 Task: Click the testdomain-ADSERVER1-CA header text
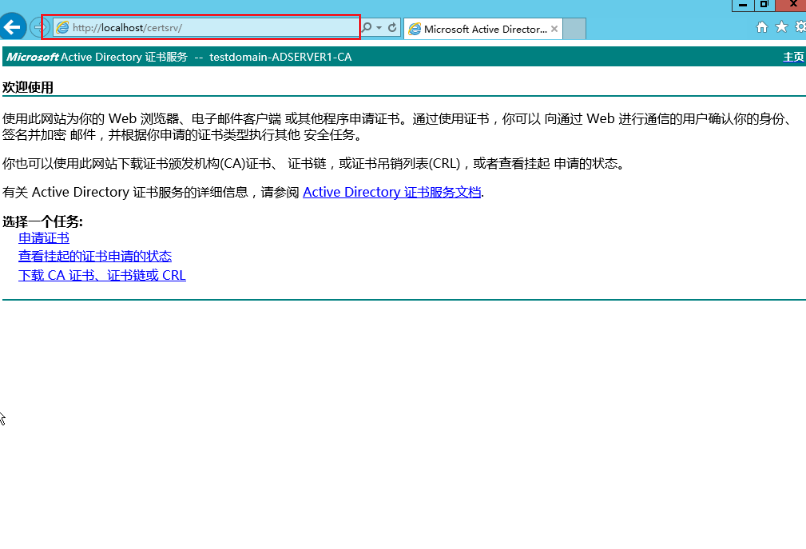pyautogui.click(x=281, y=57)
